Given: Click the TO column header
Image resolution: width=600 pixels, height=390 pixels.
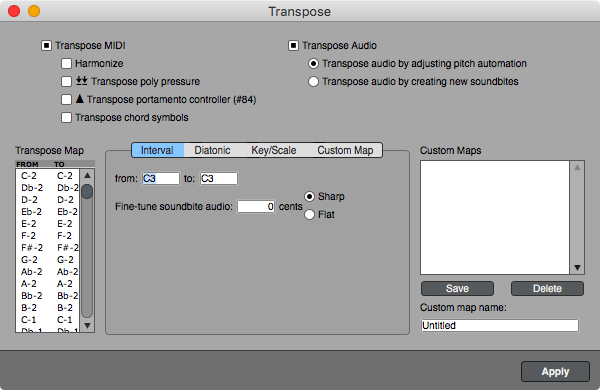Looking at the screenshot, I should pyautogui.click(x=59, y=164).
